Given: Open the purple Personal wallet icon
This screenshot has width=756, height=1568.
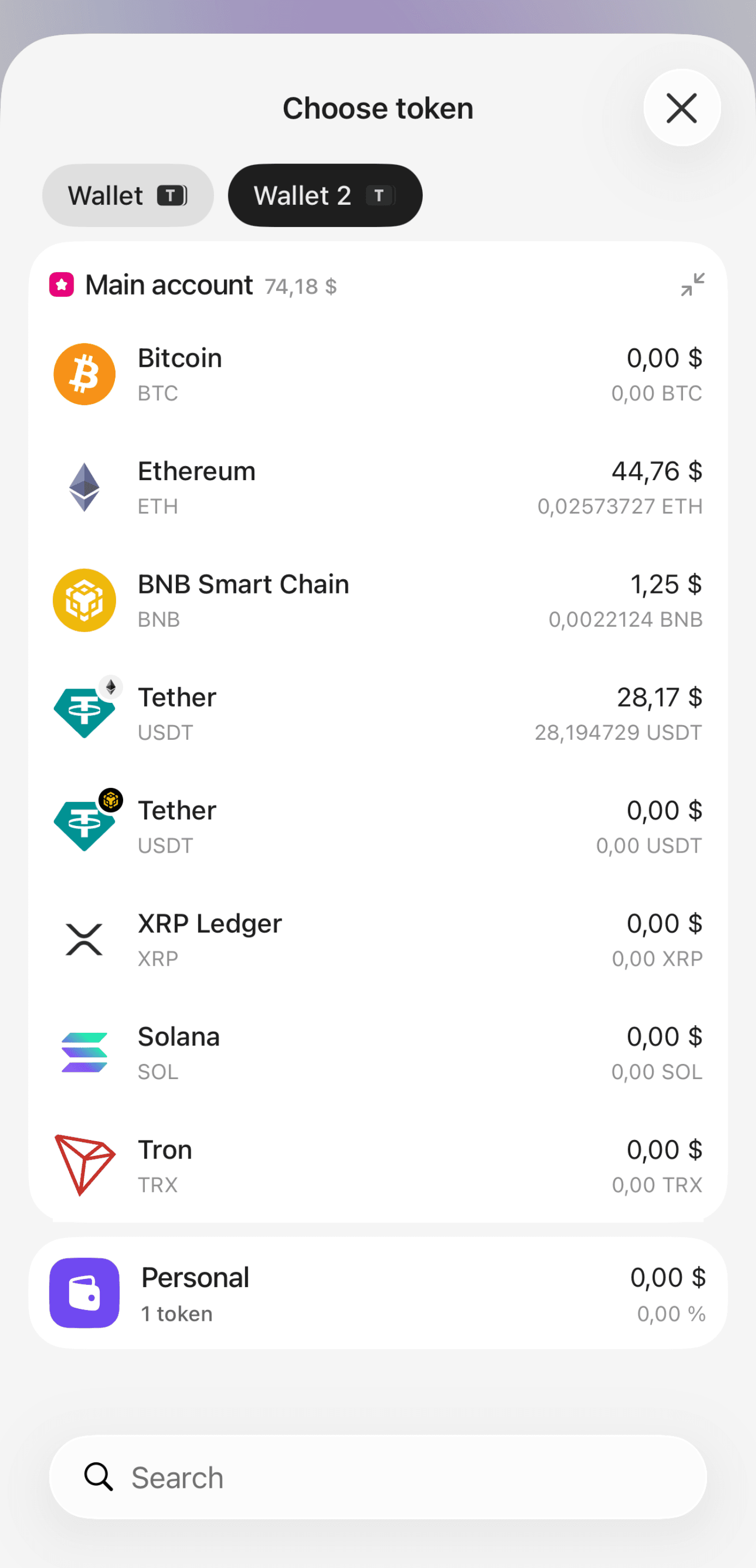Looking at the screenshot, I should pyautogui.click(x=84, y=1293).
